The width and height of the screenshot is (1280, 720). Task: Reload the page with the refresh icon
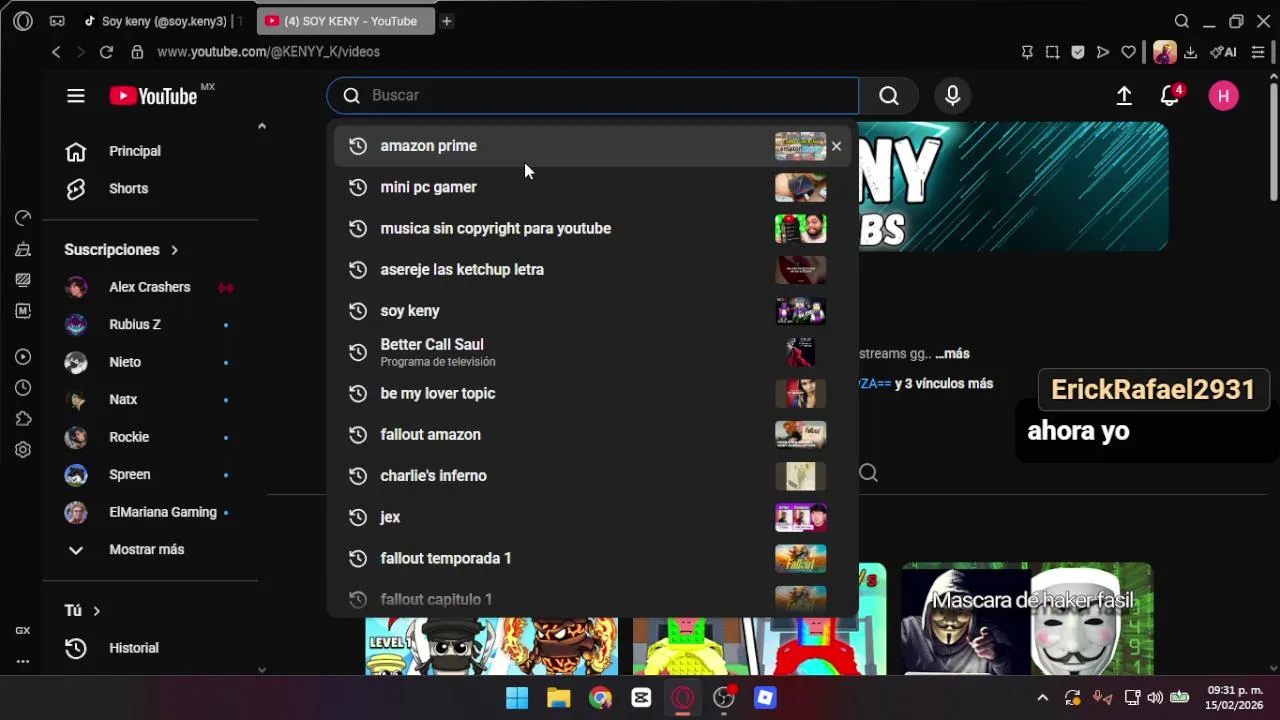pos(106,52)
